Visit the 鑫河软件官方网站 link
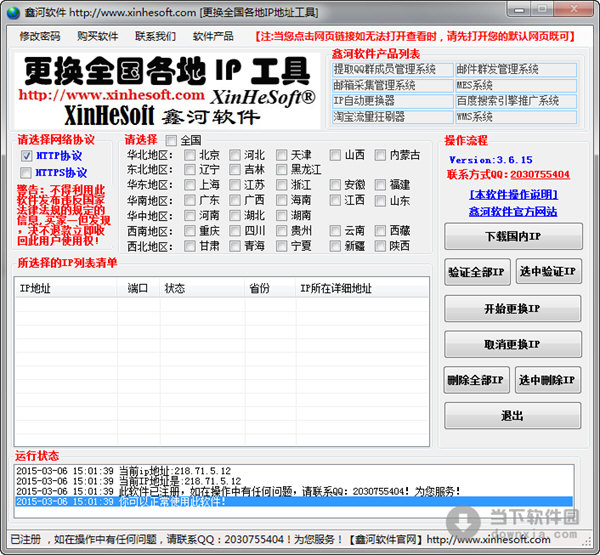The height and width of the screenshot is (555, 600). (x=513, y=212)
